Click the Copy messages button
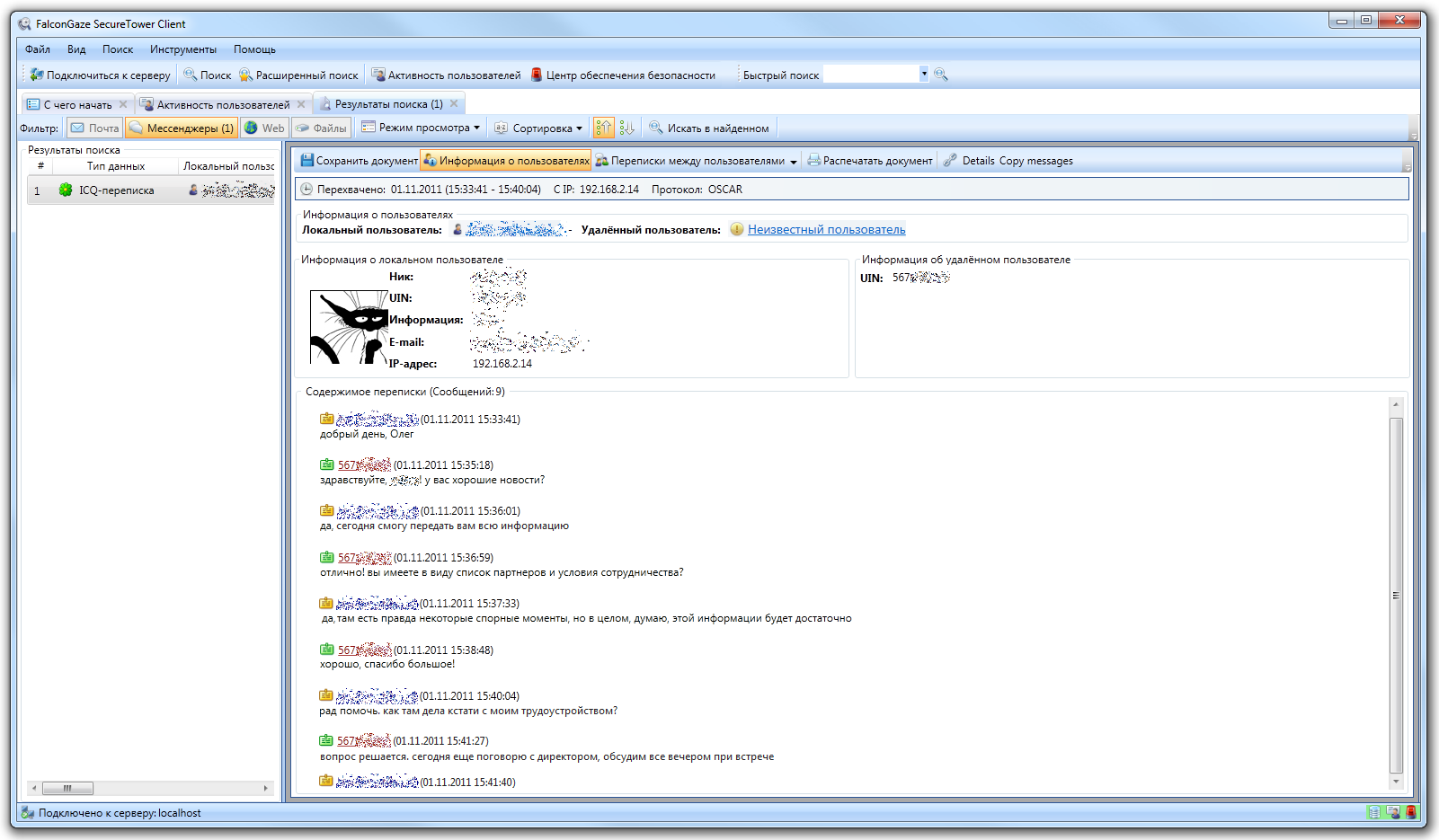 [x=1036, y=161]
